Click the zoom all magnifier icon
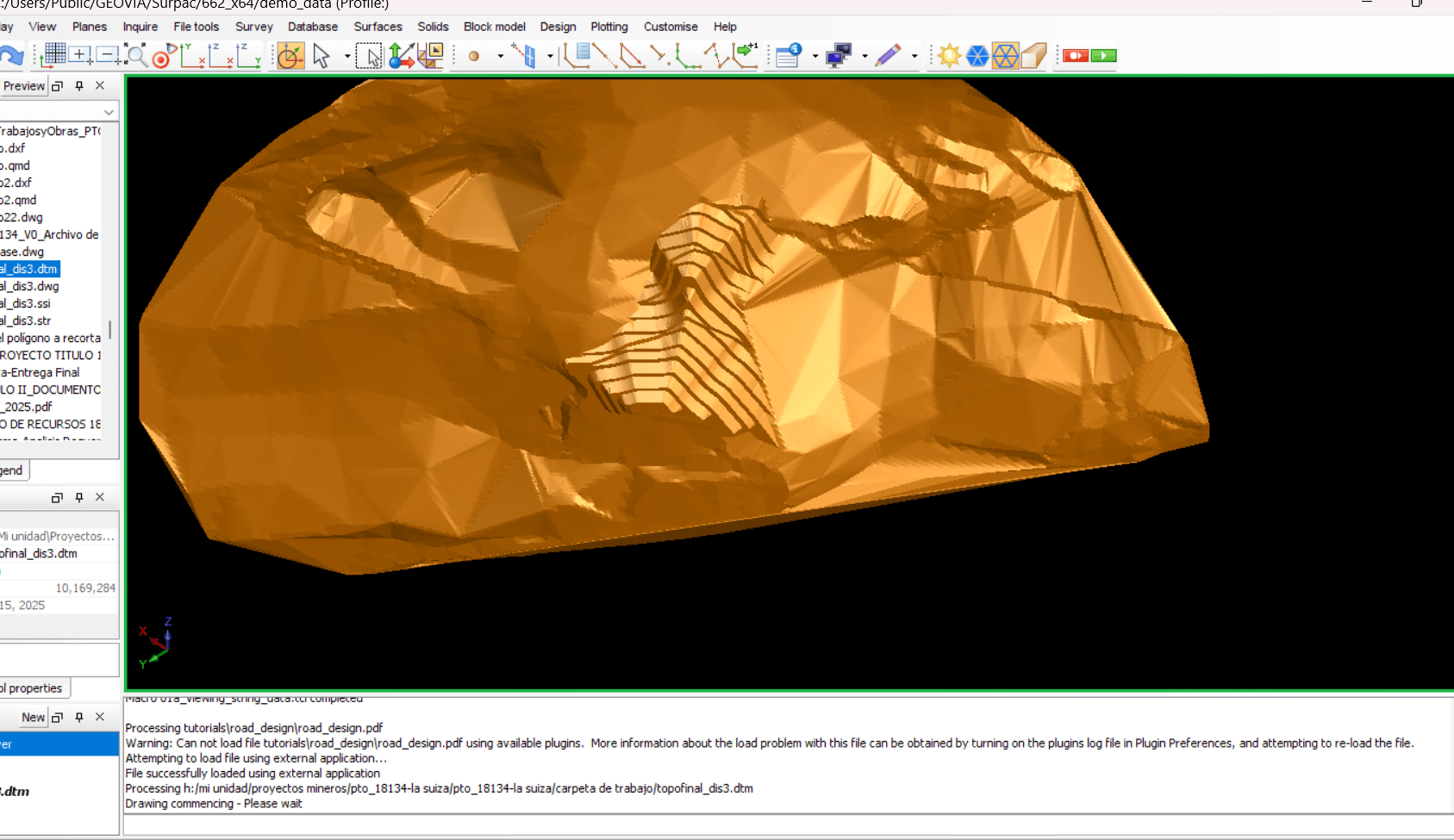Image resolution: width=1454 pixels, height=840 pixels. [x=135, y=56]
